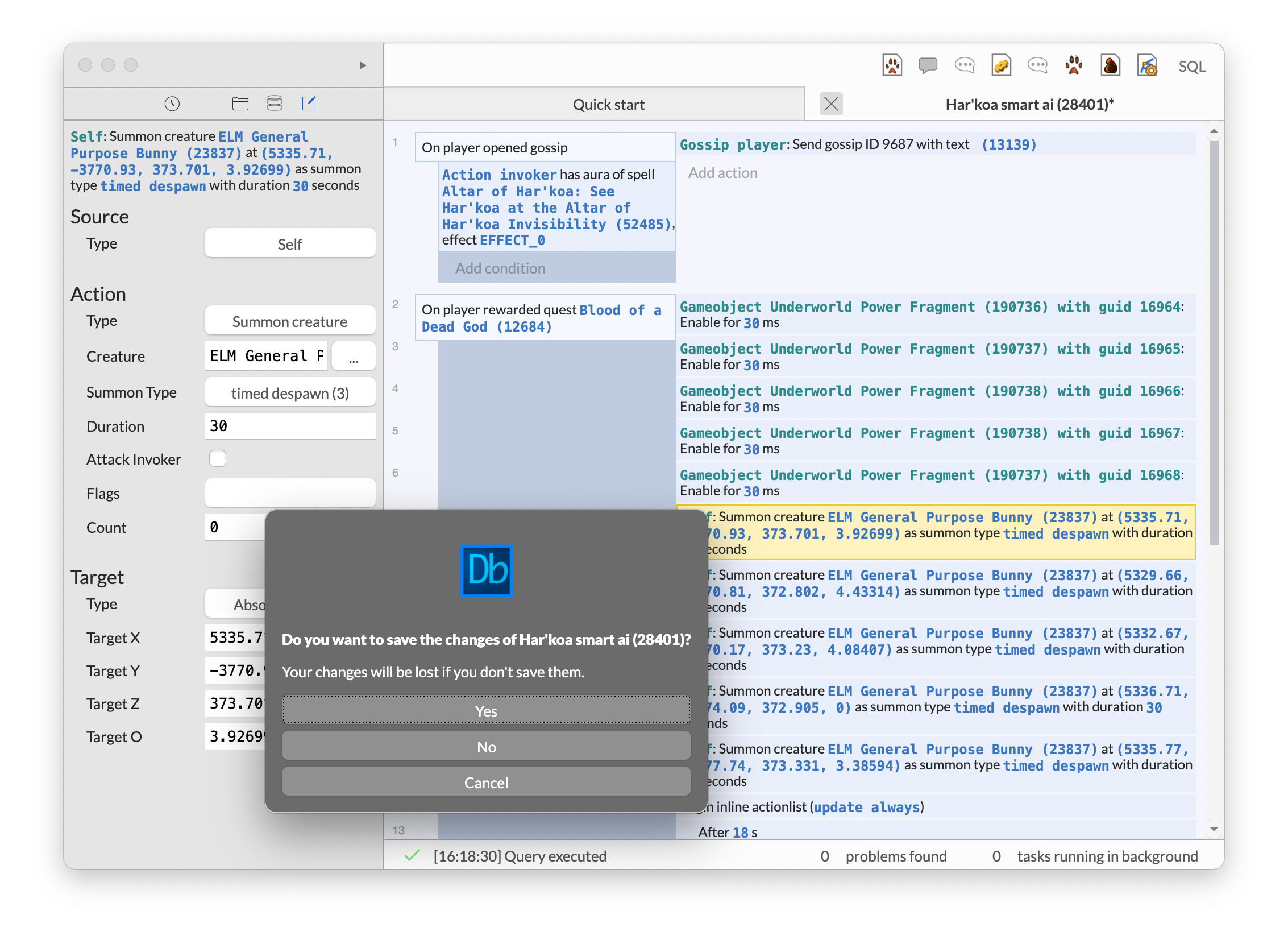Open the Source Type Self dropdown

(290, 244)
